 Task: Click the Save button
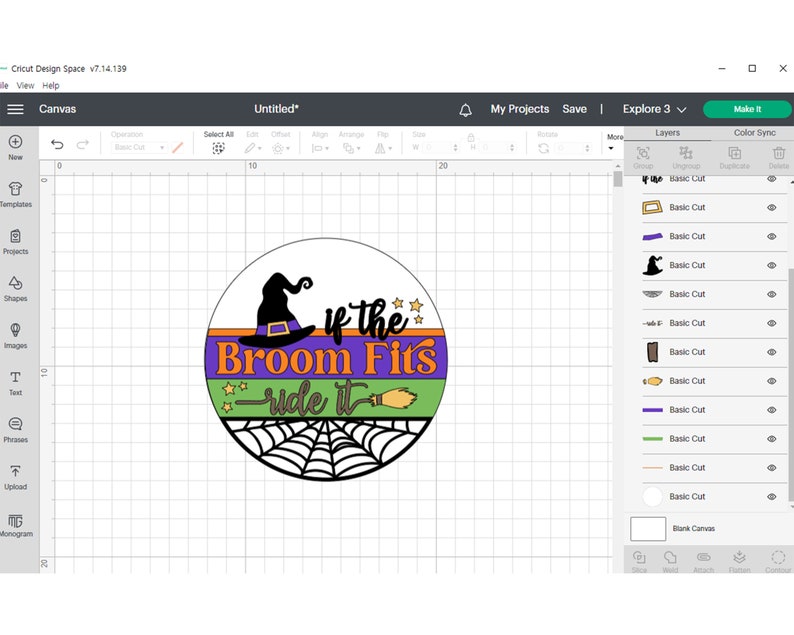(574, 109)
